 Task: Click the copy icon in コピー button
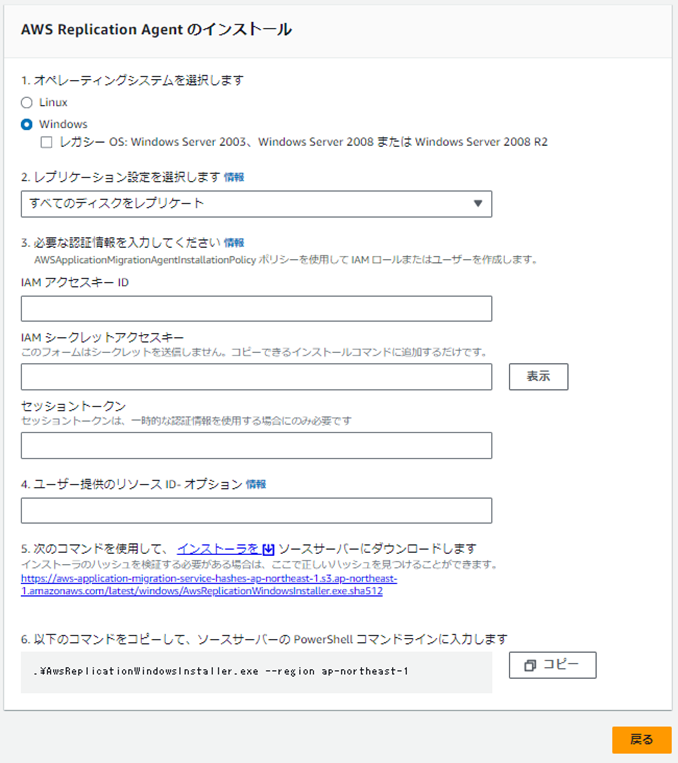click(x=530, y=665)
